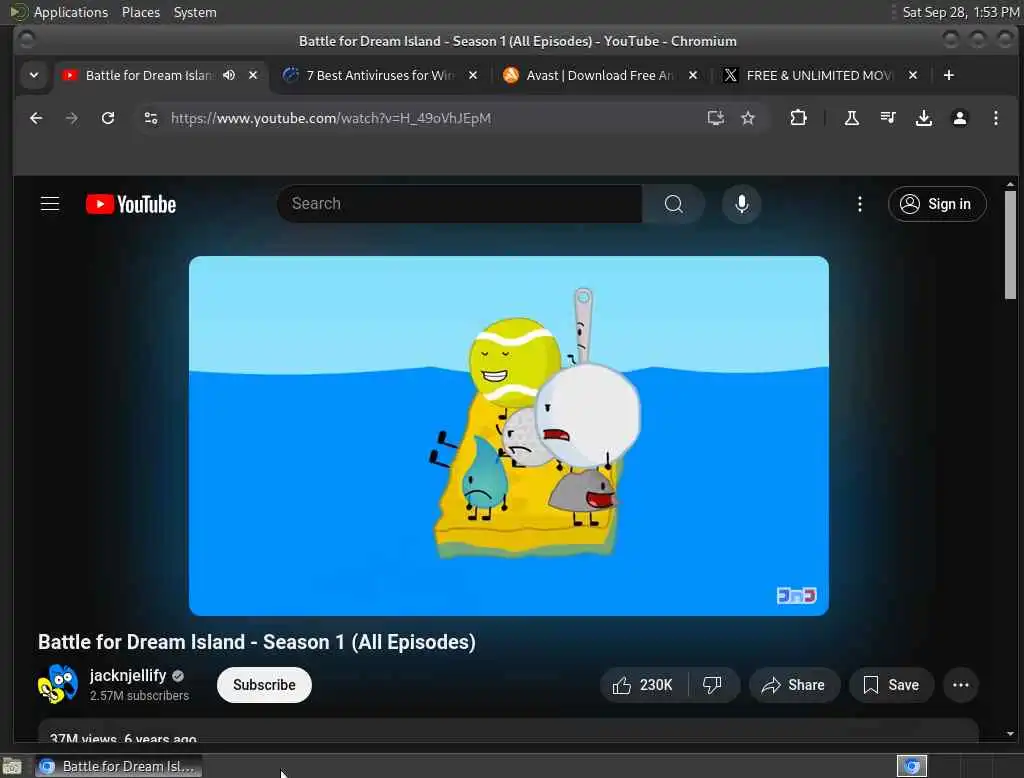
Task: Click the YouTube search magnifier button
Action: 673,204
